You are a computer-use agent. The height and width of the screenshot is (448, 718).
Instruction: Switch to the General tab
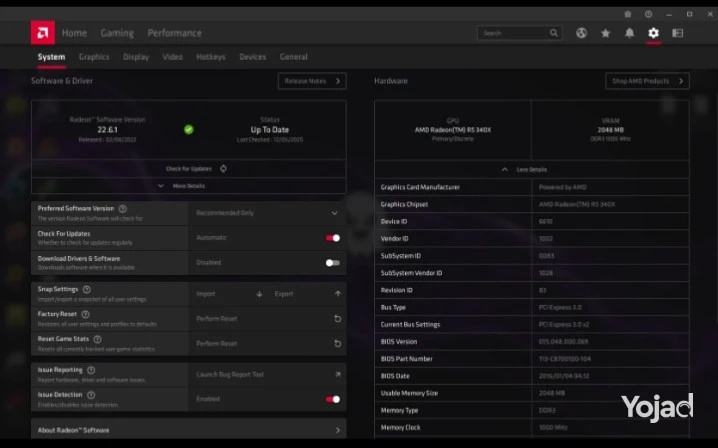[x=294, y=57]
